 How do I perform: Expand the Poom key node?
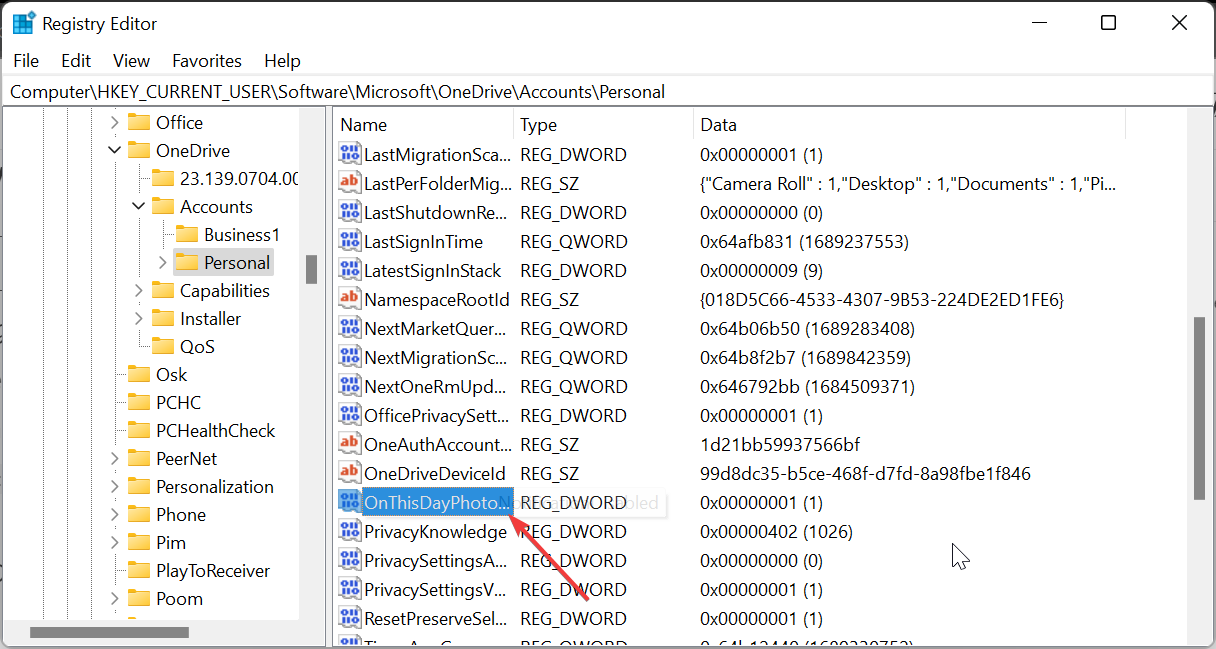[x=114, y=599]
